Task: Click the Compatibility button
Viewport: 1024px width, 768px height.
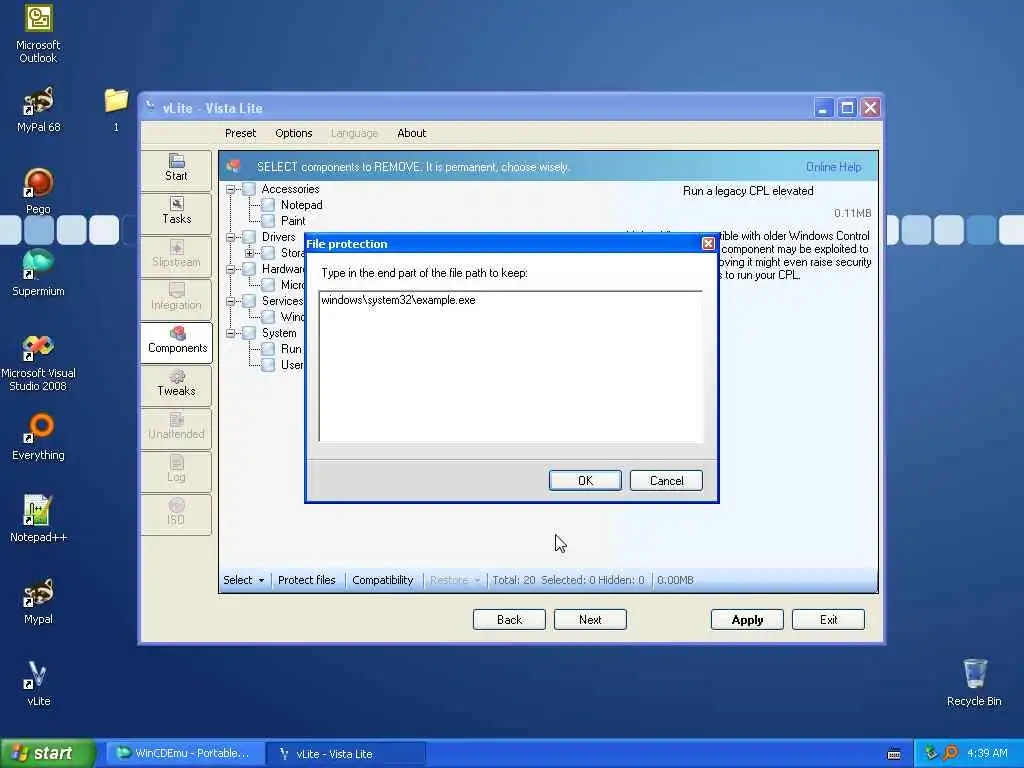Action: click(383, 580)
